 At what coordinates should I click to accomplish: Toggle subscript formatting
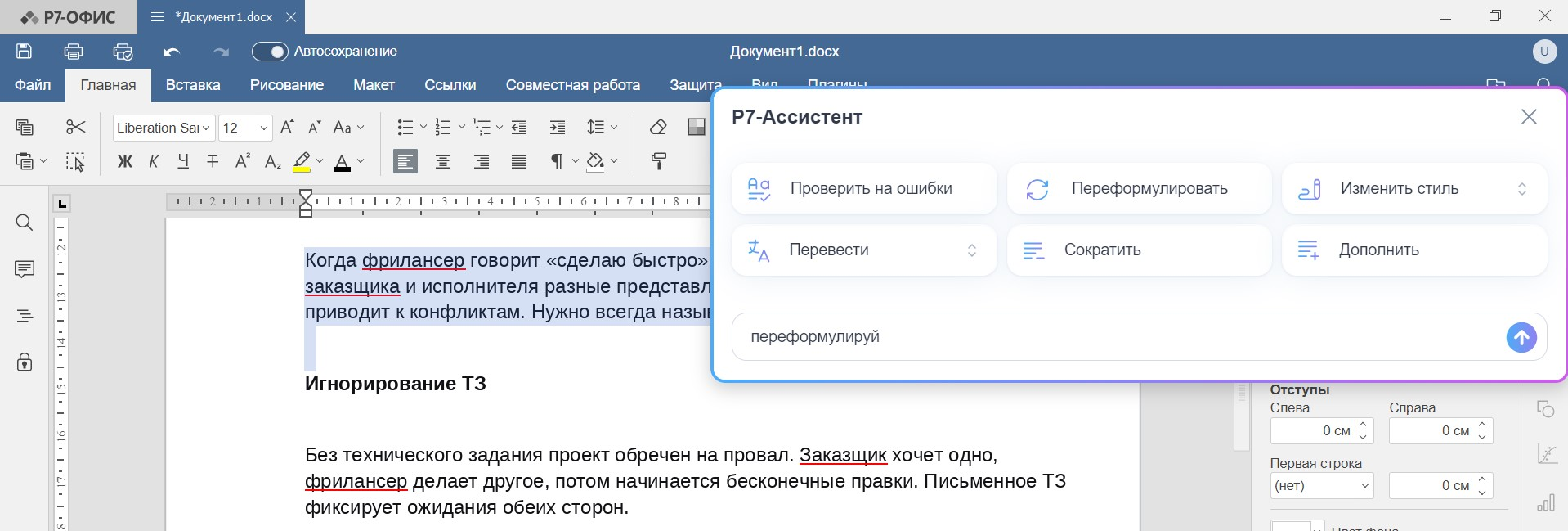273,161
